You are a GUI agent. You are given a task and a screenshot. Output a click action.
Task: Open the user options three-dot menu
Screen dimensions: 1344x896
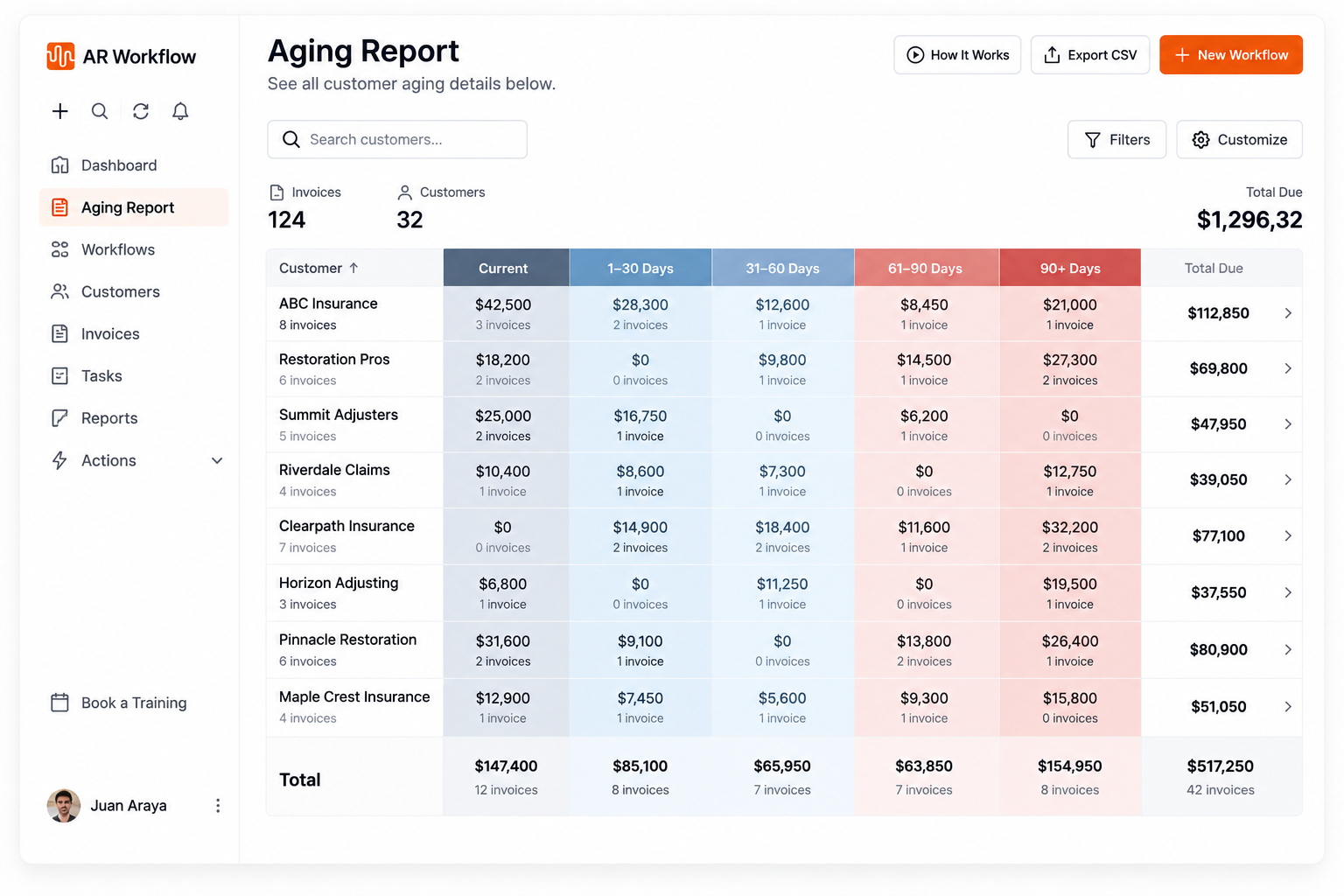[x=218, y=806]
